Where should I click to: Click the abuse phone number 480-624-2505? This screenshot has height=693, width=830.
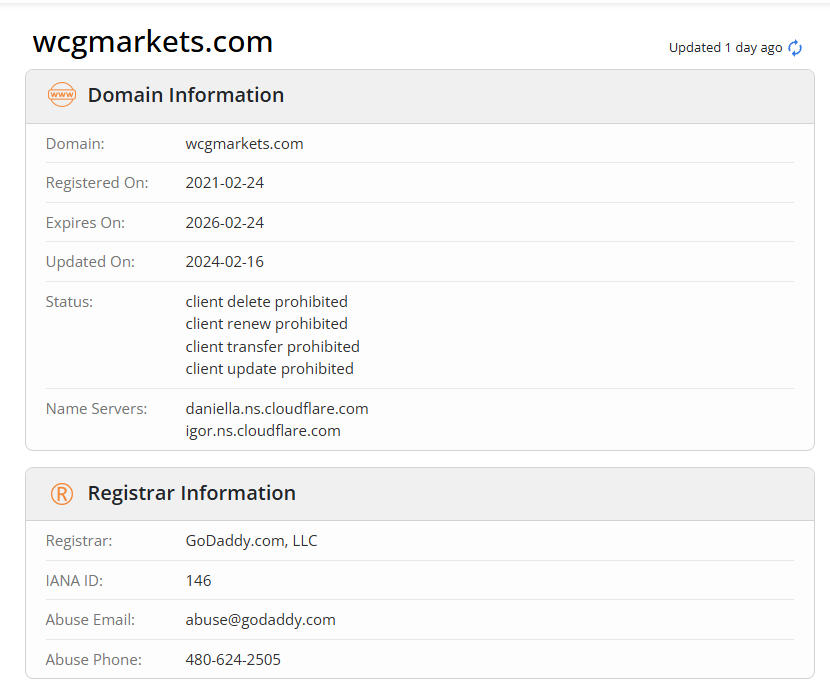(x=233, y=660)
